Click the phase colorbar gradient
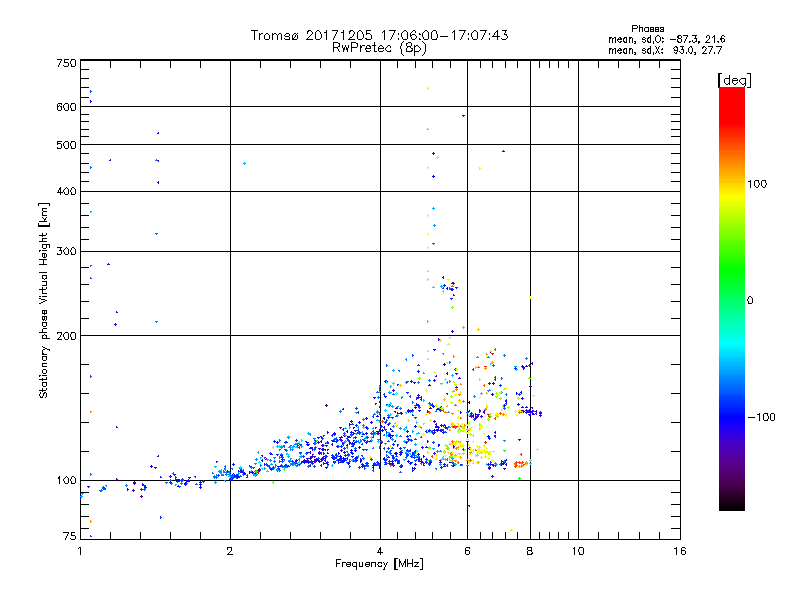 pyautogui.click(x=732, y=299)
